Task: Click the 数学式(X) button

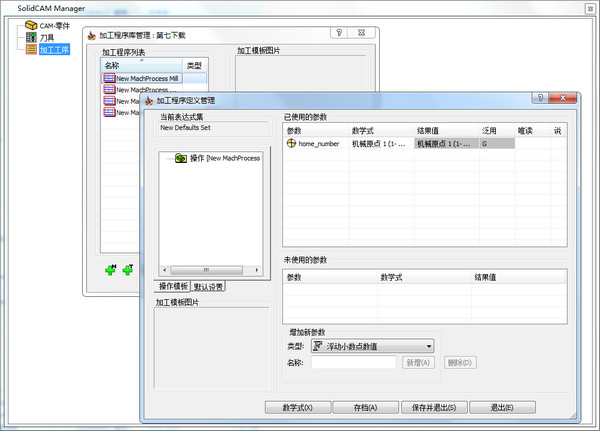Action: [x=298, y=407]
